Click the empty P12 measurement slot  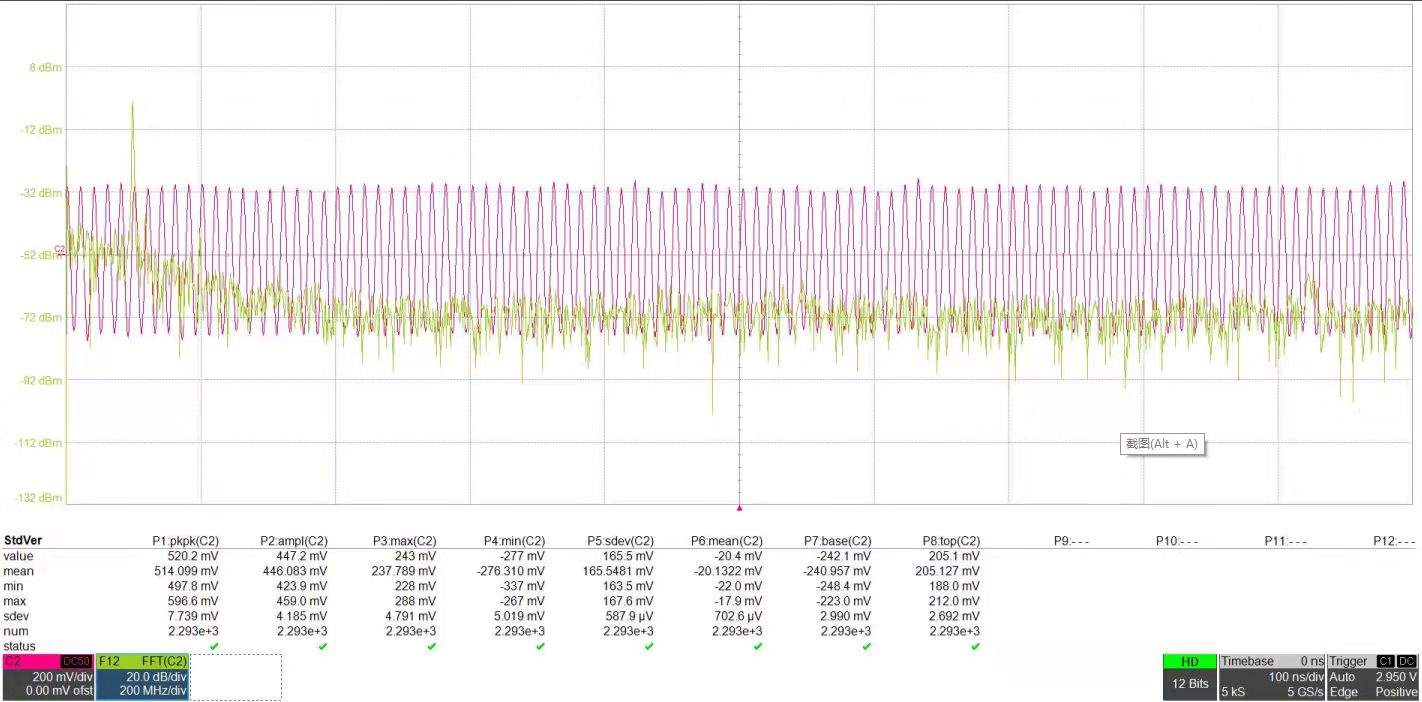coord(1393,541)
